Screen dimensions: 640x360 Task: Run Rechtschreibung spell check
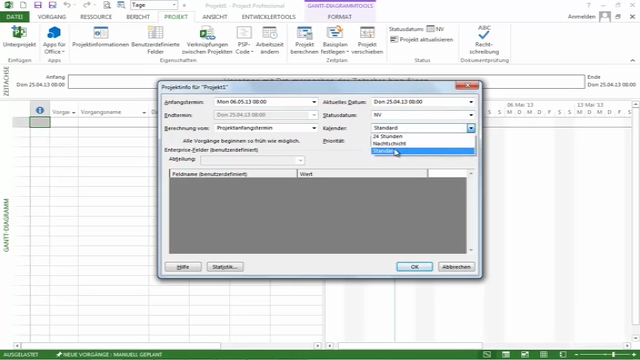click(x=484, y=40)
